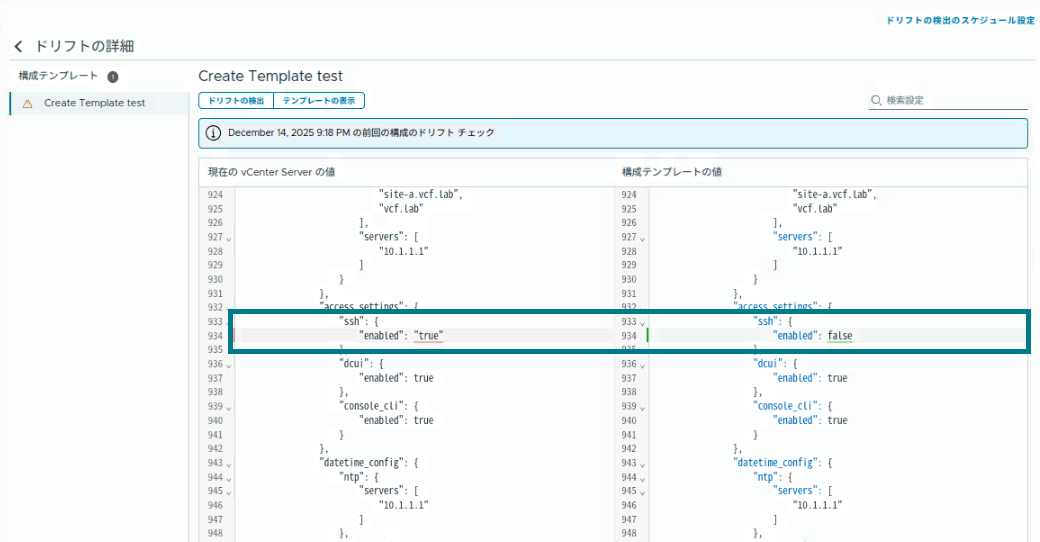The height and width of the screenshot is (542, 1040).
Task: Collapse line 944 ntp block in template pane
Action: pyautogui.click(x=643, y=478)
